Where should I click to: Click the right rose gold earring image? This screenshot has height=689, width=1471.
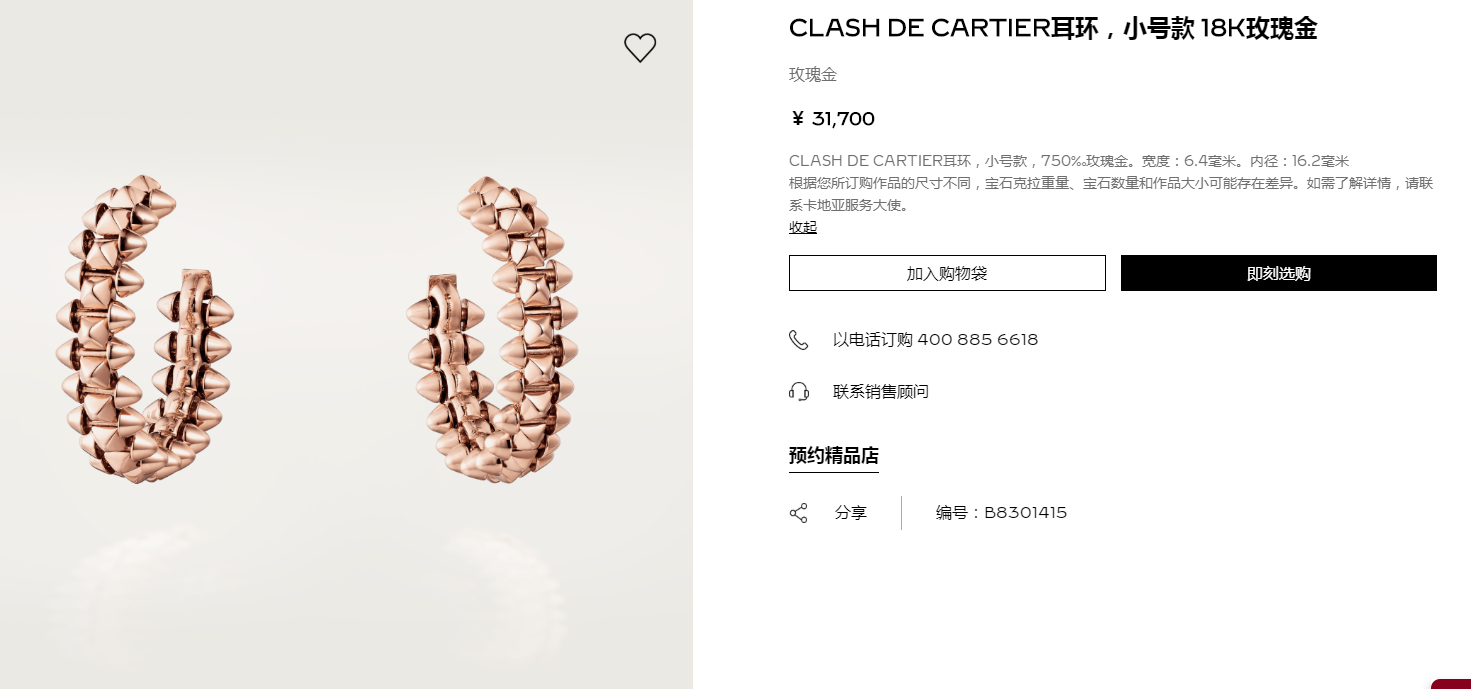point(493,331)
